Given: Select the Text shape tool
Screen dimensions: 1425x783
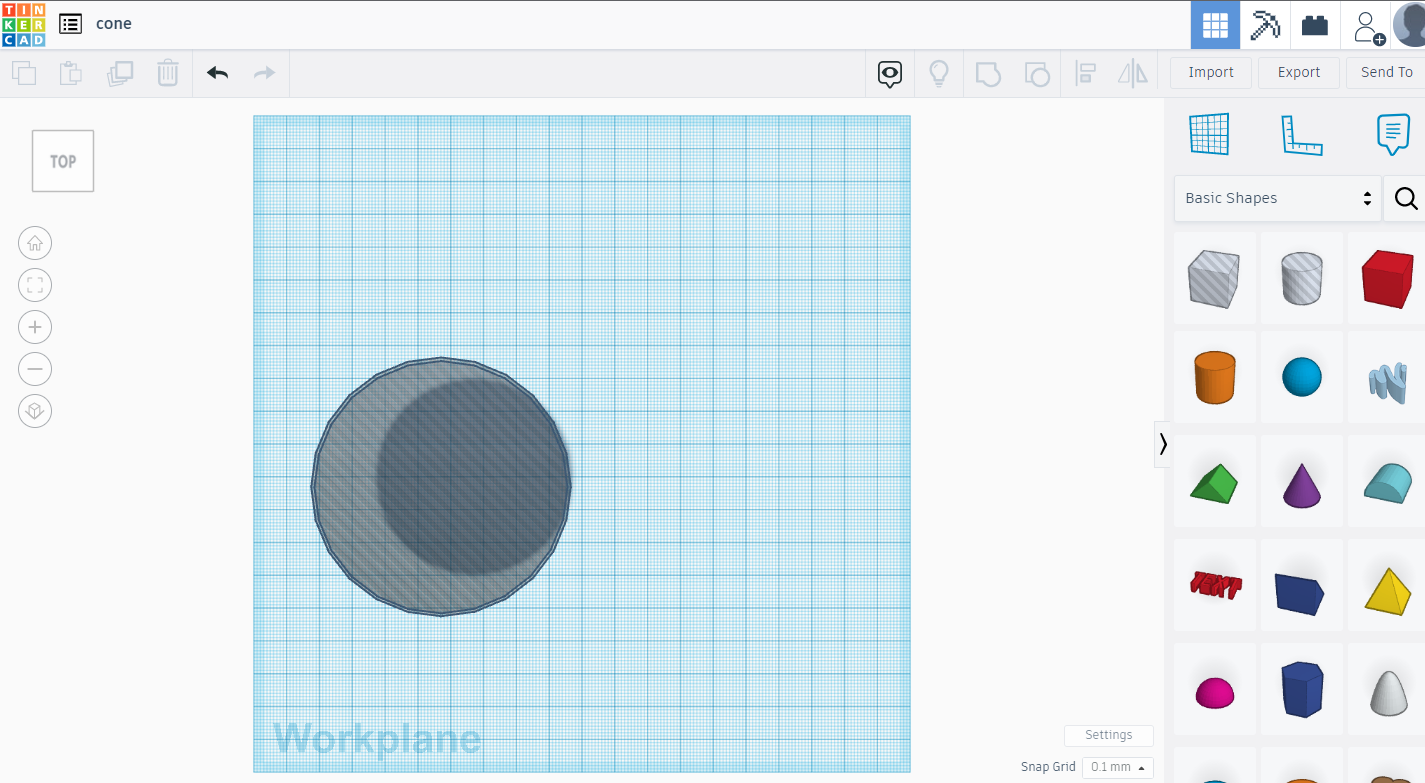Looking at the screenshot, I should click(x=1214, y=584).
